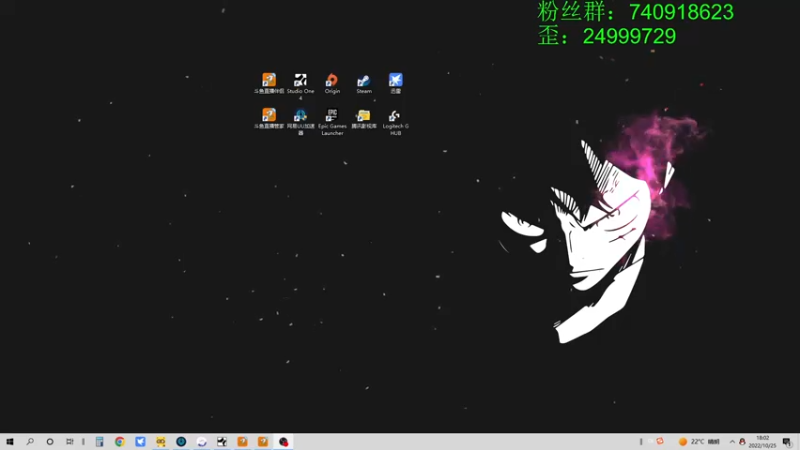800x450 pixels.
Task: Open the 腾讯影视库 folder shortcut
Action: click(x=364, y=118)
